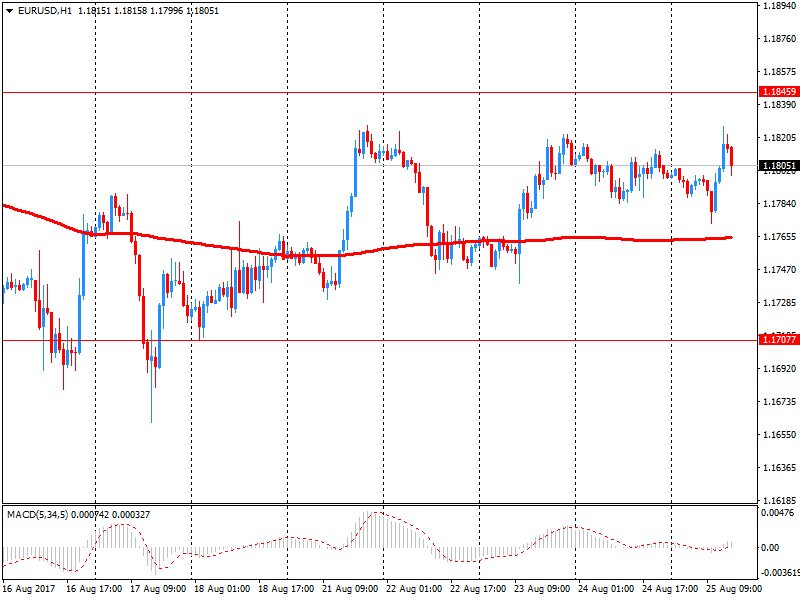Click price axis value 1.16185
The width and height of the screenshot is (800, 600).
pyautogui.click(x=779, y=501)
